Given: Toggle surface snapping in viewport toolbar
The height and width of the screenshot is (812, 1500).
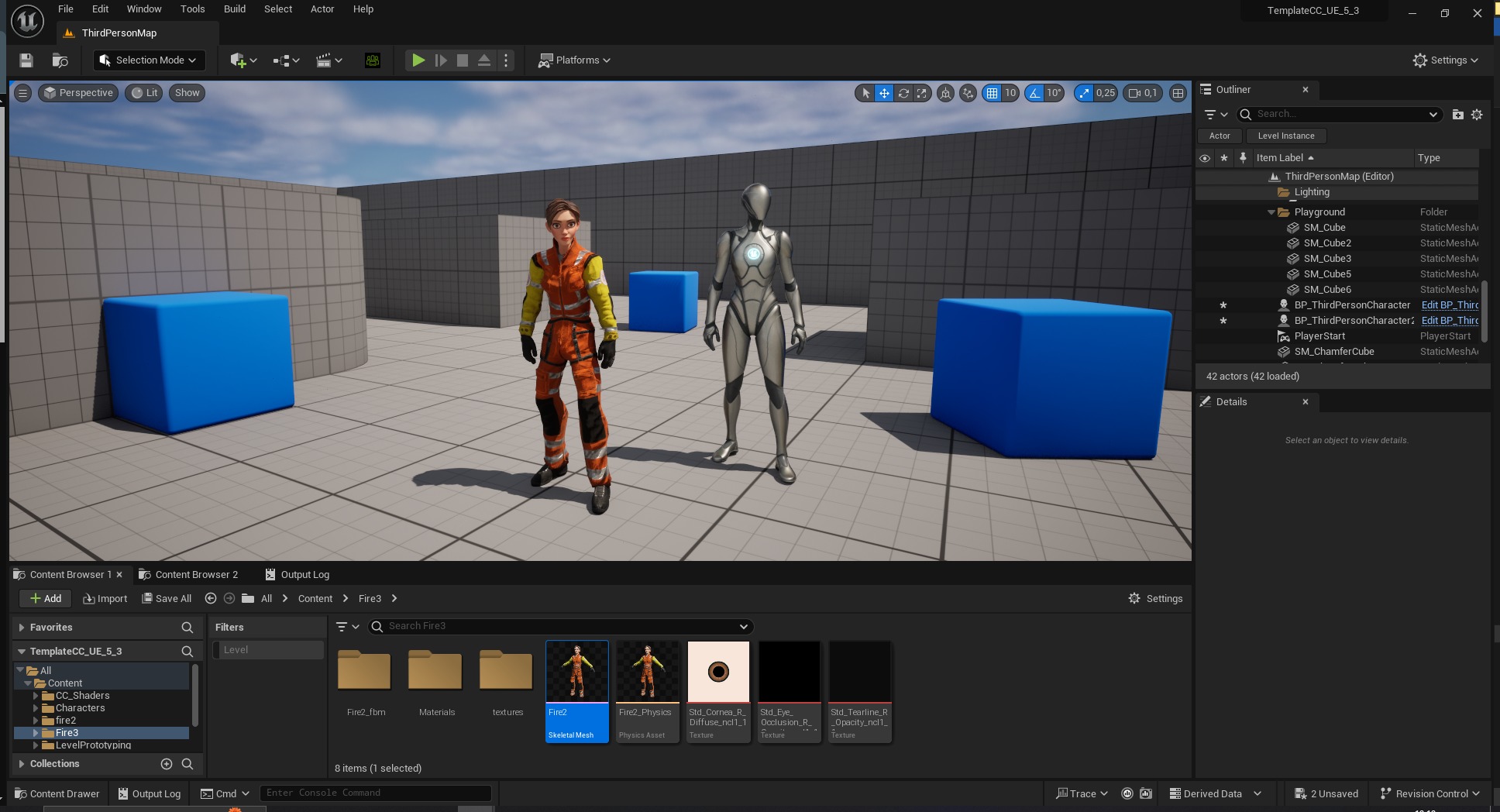Looking at the screenshot, I should 968,93.
